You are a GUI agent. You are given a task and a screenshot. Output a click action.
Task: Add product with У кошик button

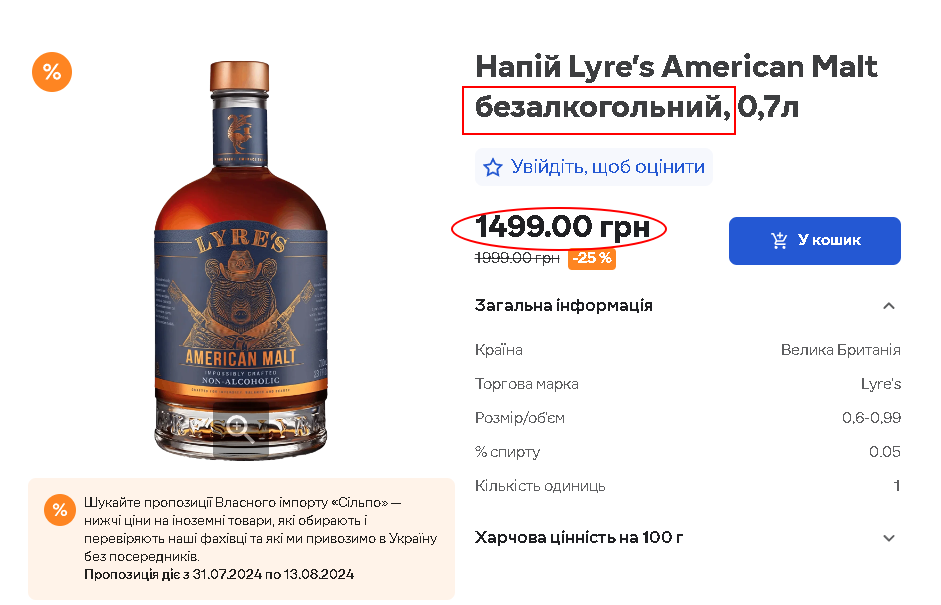tap(814, 241)
